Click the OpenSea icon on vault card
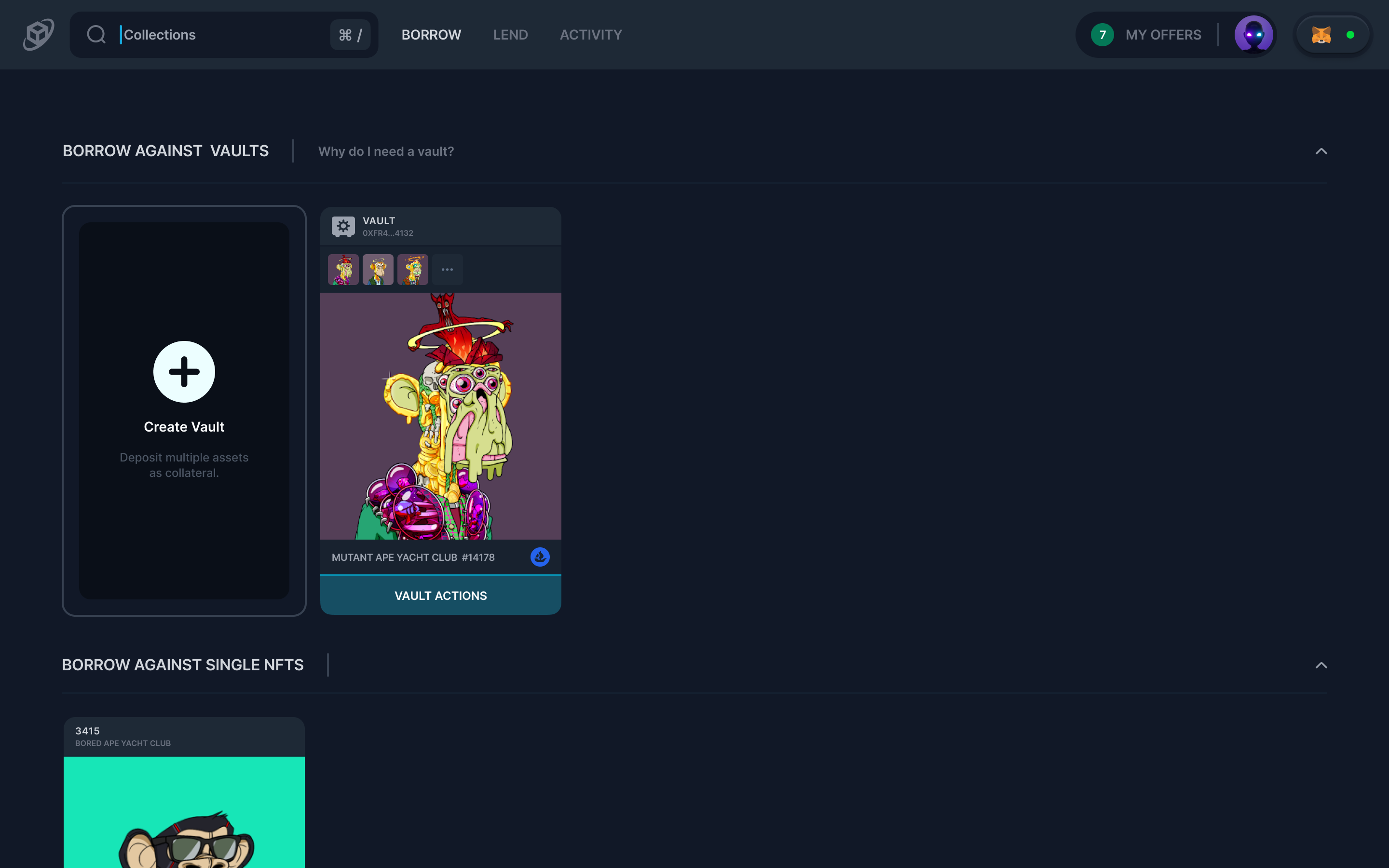Screen dimensions: 1389x868 click(x=540, y=557)
